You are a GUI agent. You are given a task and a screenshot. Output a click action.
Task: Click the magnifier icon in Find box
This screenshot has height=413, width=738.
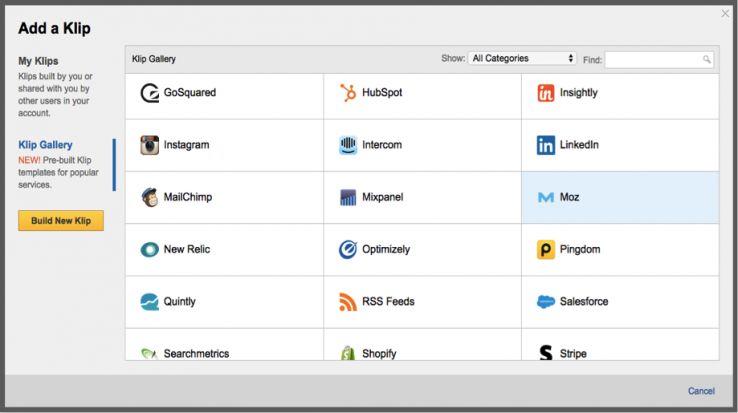(x=707, y=60)
